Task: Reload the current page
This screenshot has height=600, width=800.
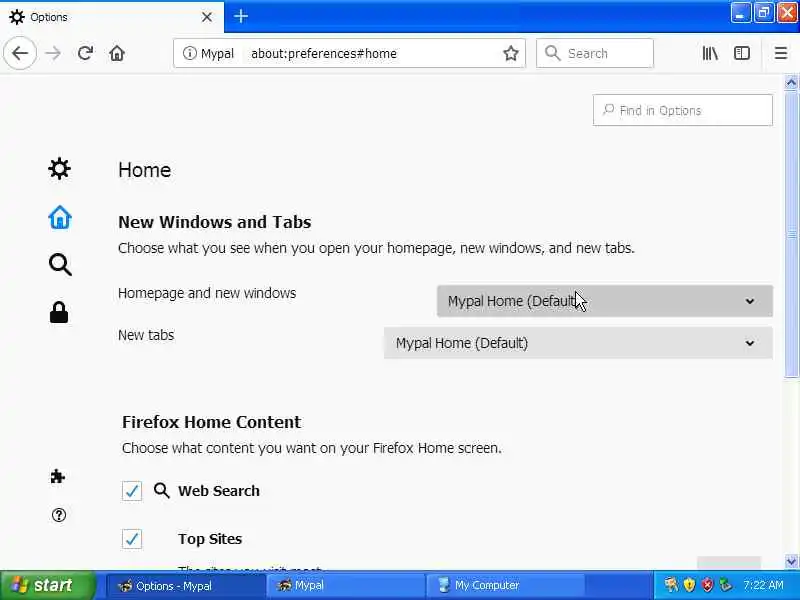Action: (x=85, y=53)
